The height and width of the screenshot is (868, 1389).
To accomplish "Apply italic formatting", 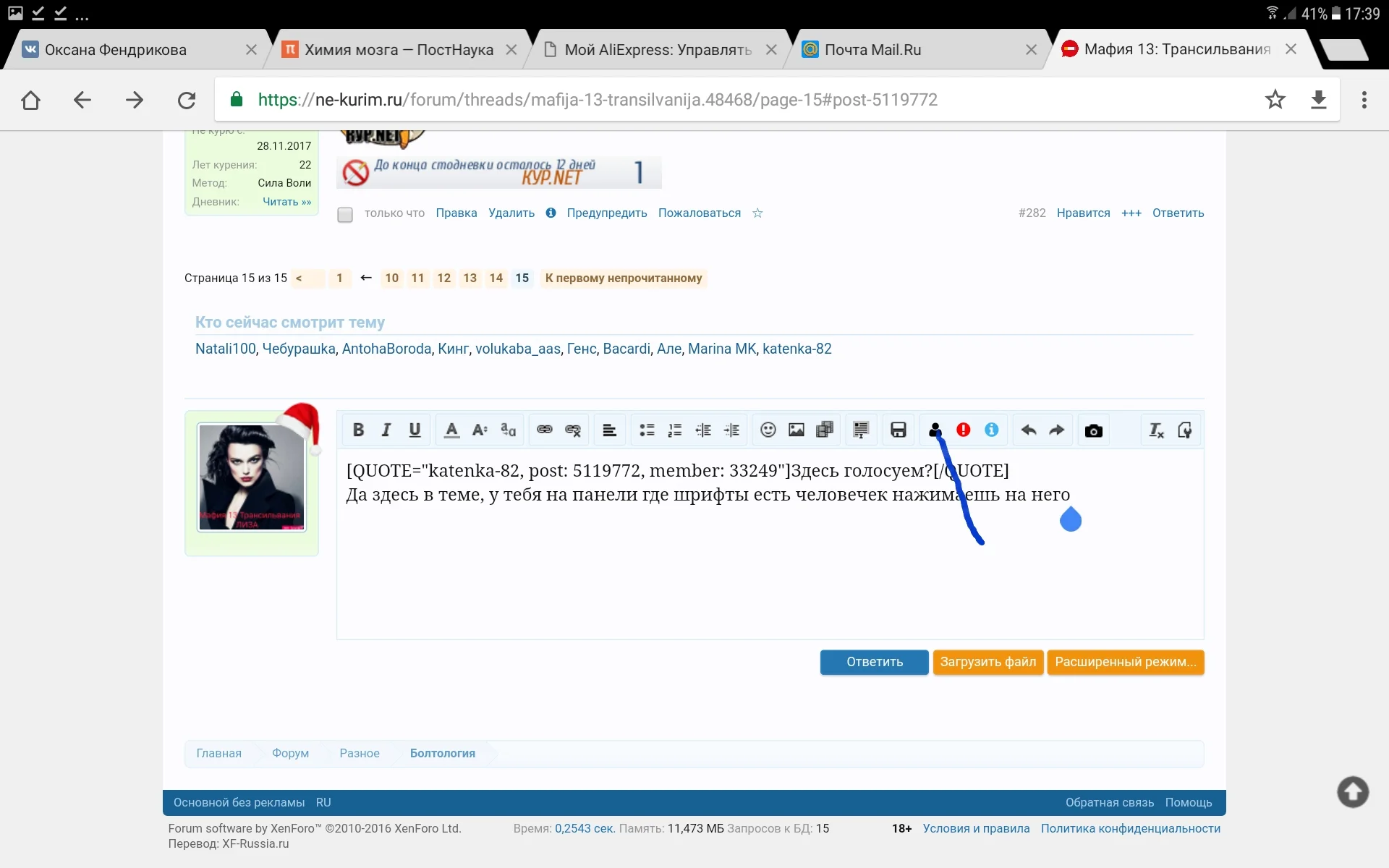I will 386,430.
